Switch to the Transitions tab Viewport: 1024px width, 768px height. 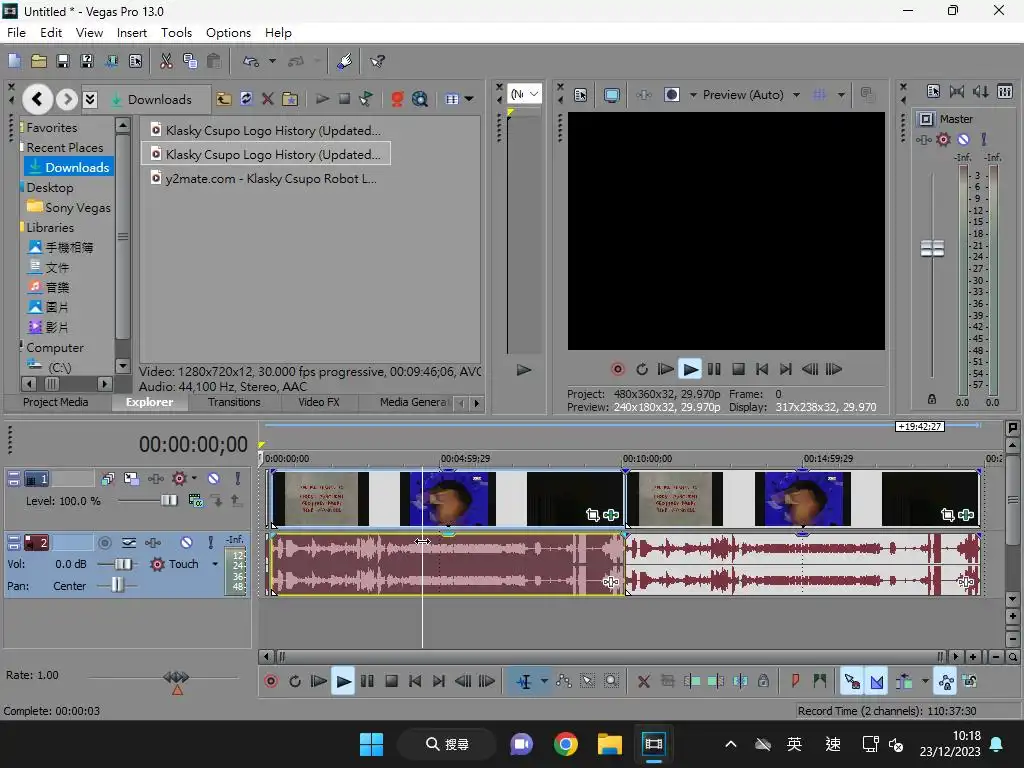[234, 402]
